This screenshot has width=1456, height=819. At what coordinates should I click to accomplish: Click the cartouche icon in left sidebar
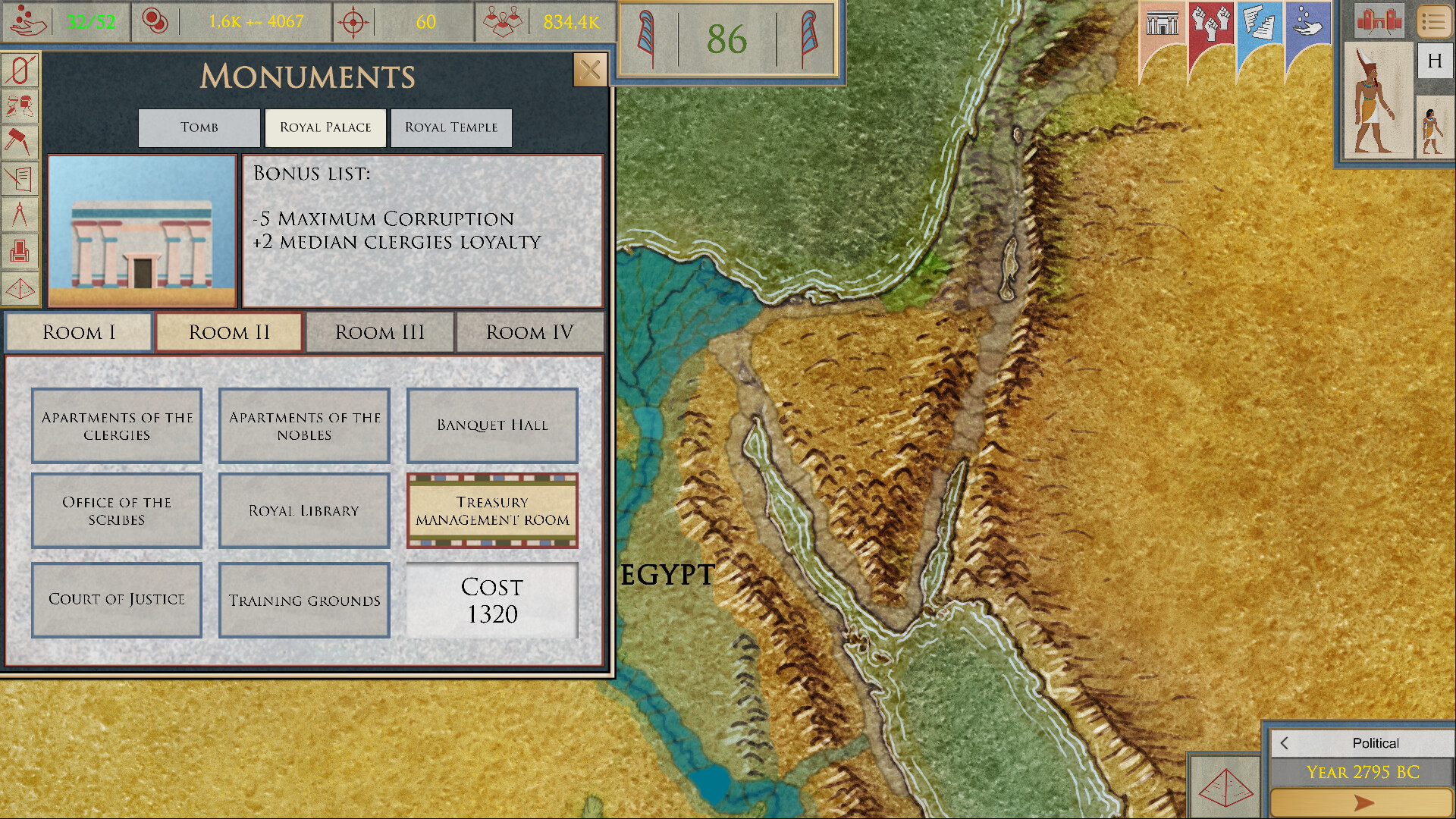pyautogui.click(x=20, y=71)
